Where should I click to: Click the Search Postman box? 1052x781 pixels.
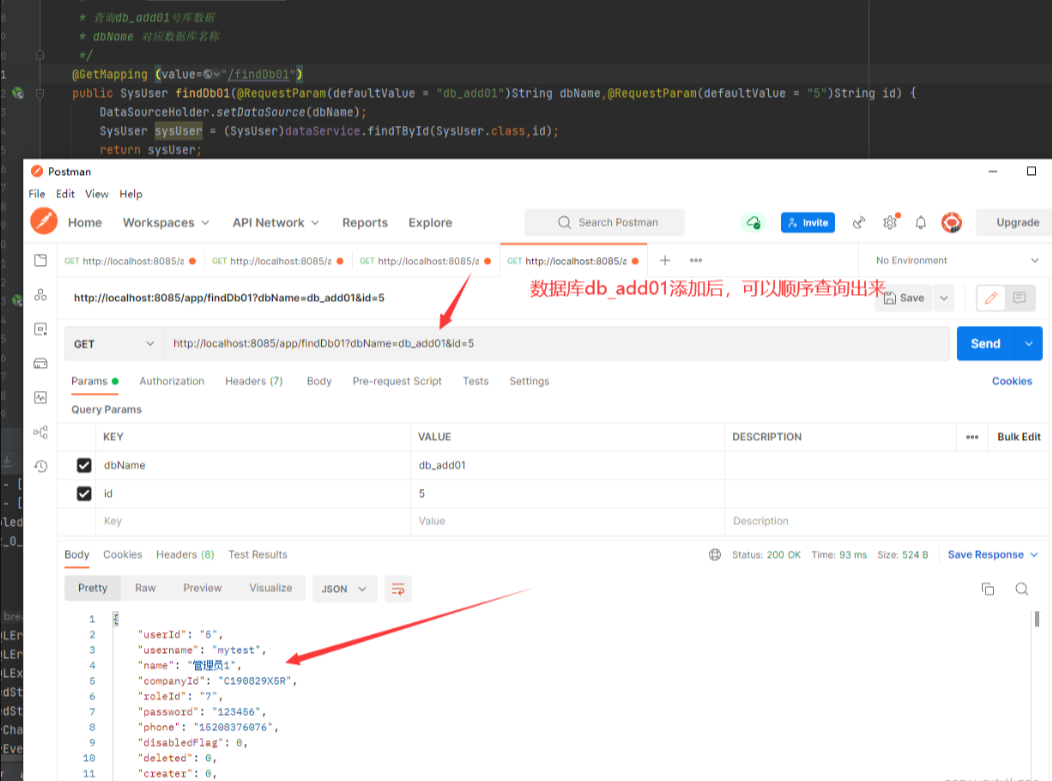(604, 222)
